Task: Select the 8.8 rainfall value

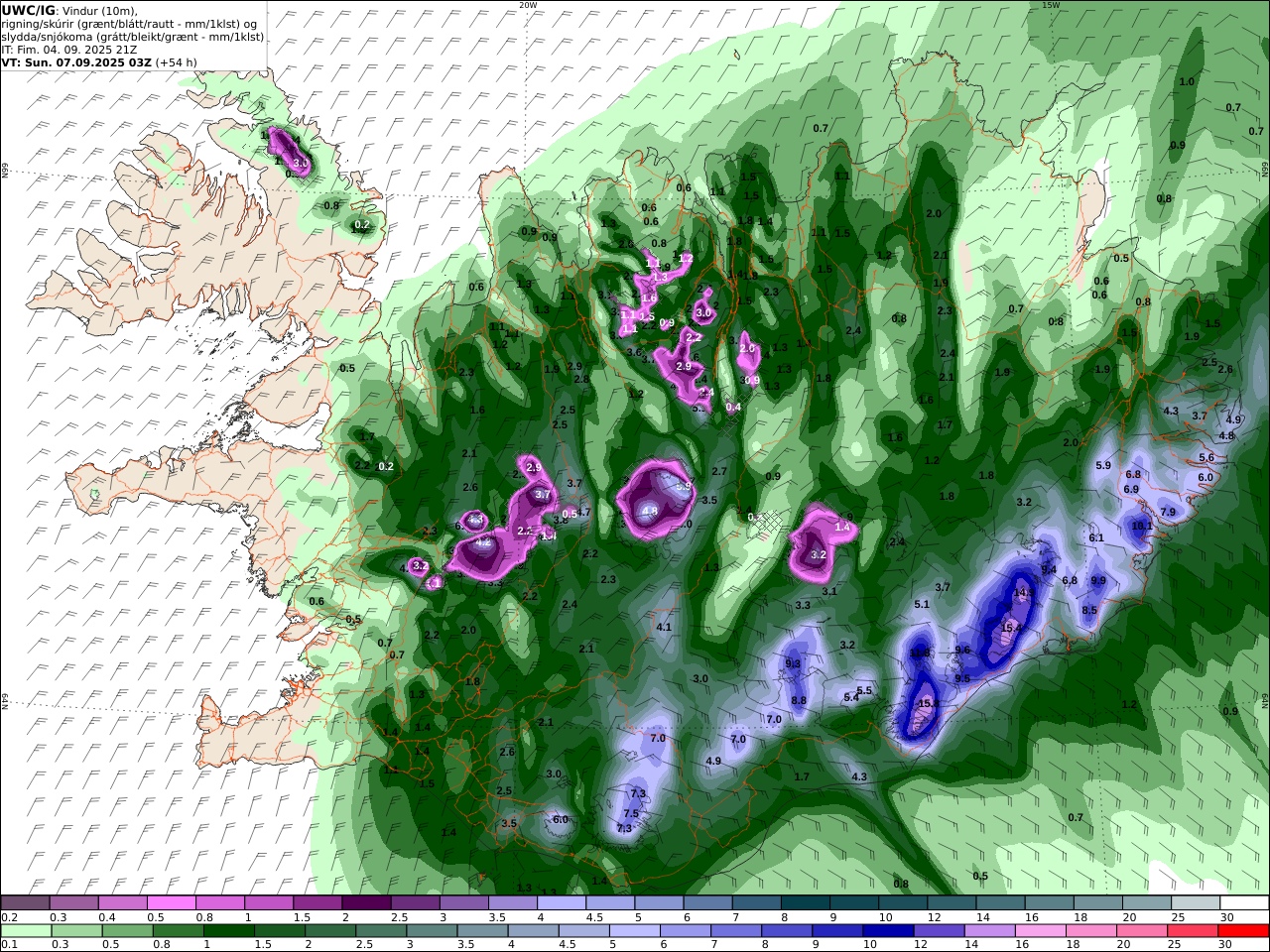Action: click(799, 700)
